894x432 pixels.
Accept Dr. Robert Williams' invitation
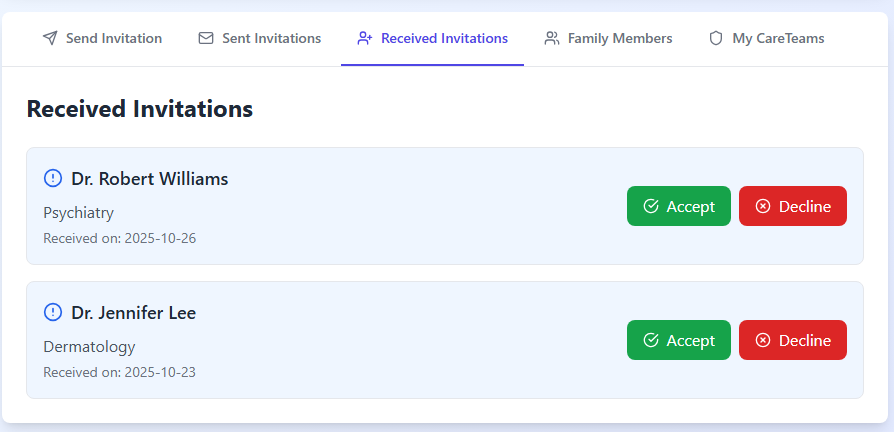click(x=679, y=207)
